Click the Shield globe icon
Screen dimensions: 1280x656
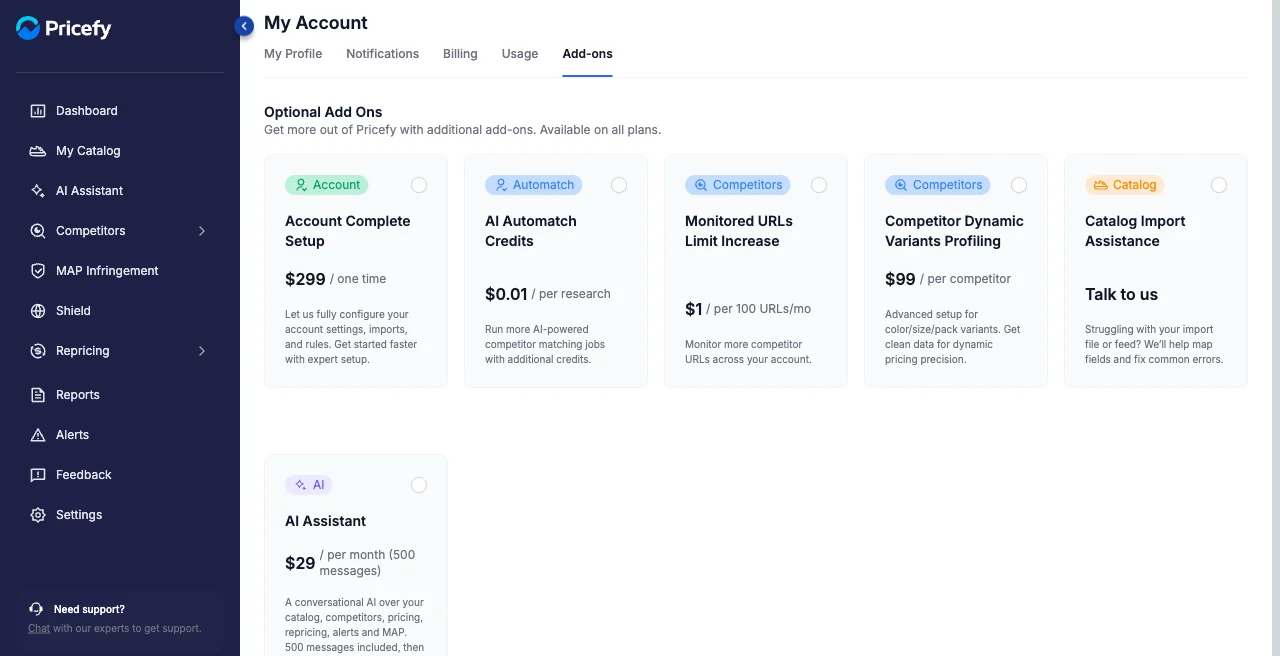(38, 311)
